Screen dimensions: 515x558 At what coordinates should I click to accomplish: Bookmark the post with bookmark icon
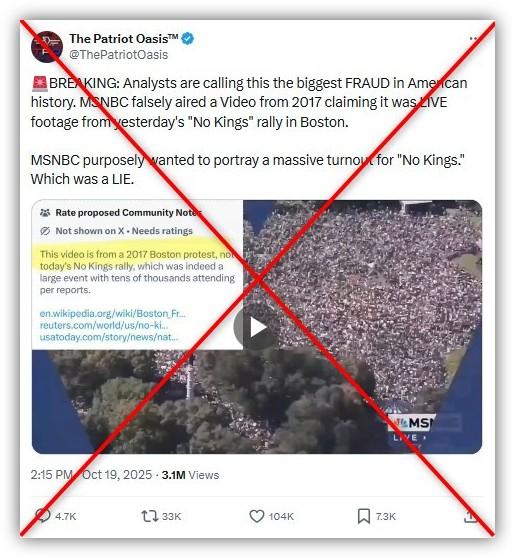(363, 516)
